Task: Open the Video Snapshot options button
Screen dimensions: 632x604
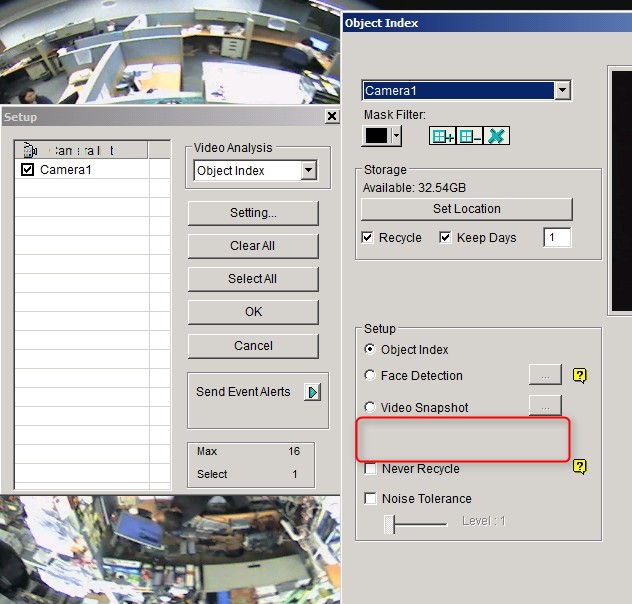Action: tap(545, 405)
